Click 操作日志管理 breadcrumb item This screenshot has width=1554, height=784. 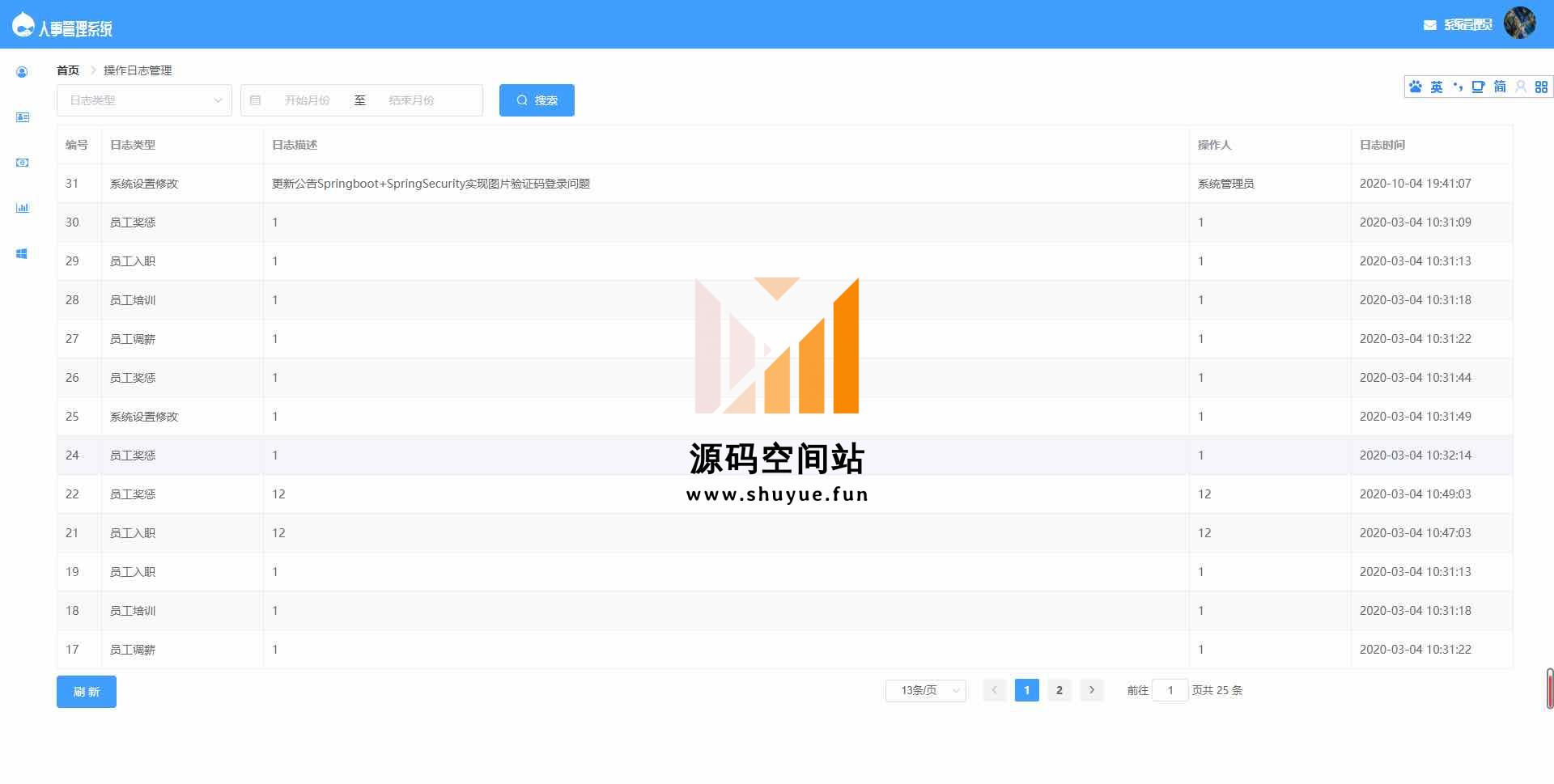click(138, 70)
